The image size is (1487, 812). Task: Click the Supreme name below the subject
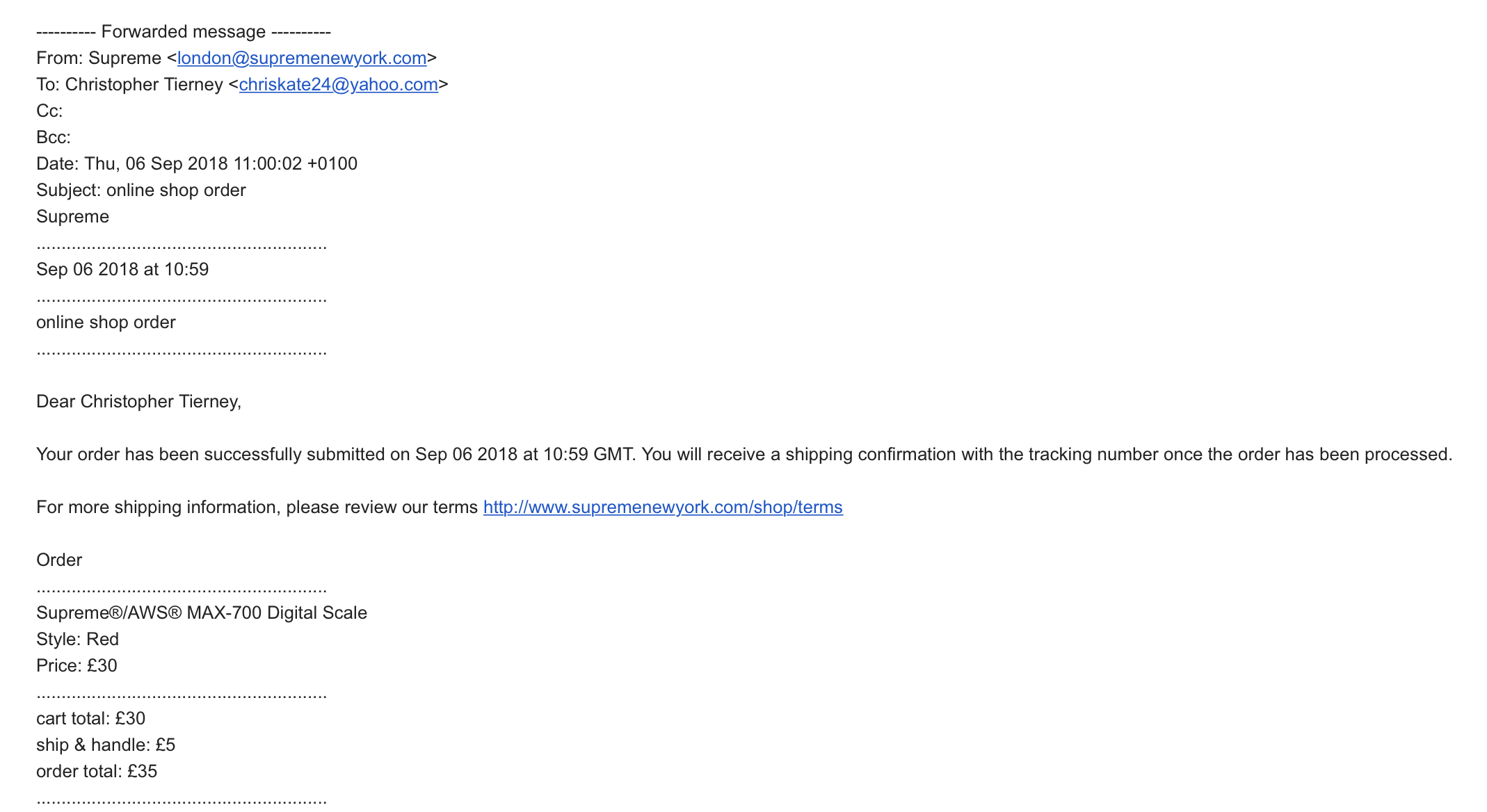73,216
